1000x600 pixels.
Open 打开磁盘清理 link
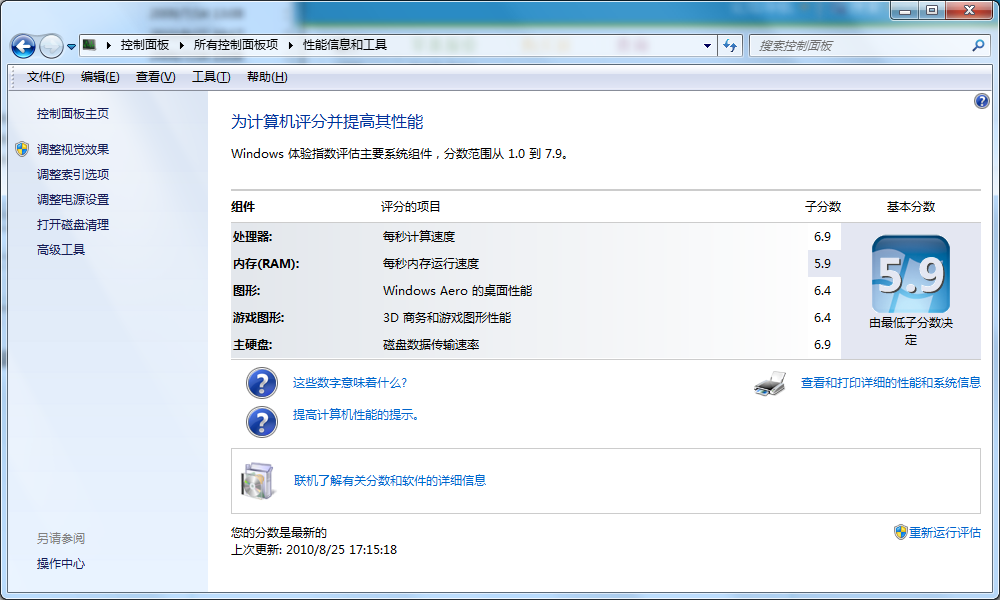[73, 224]
